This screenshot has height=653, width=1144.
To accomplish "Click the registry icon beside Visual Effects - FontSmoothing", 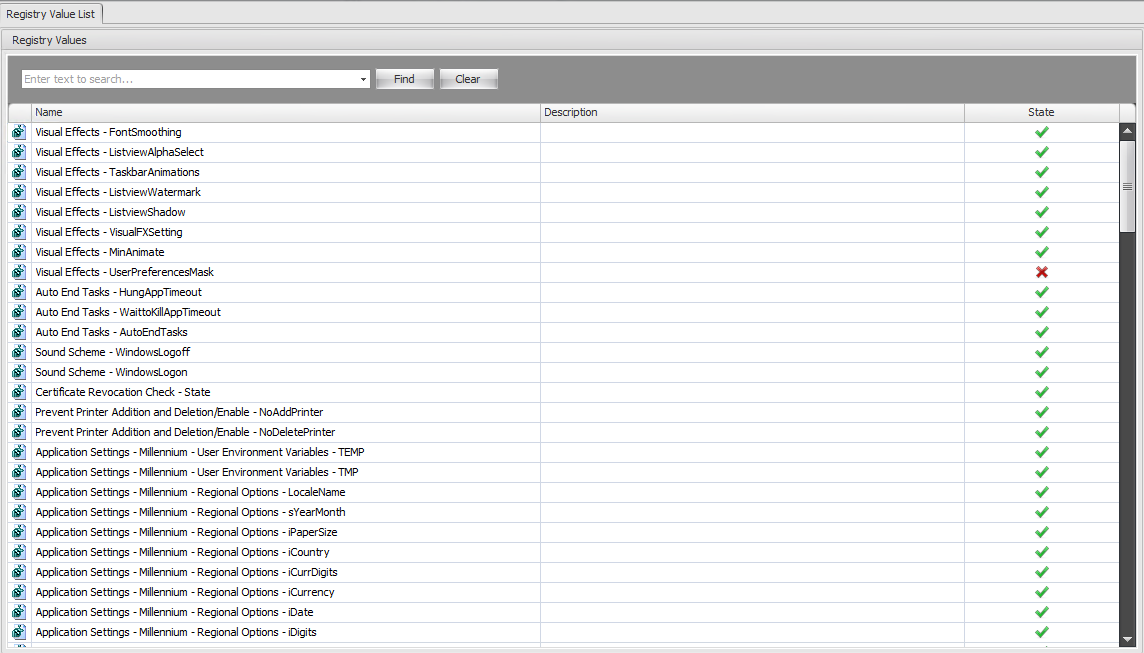I will pyautogui.click(x=19, y=132).
